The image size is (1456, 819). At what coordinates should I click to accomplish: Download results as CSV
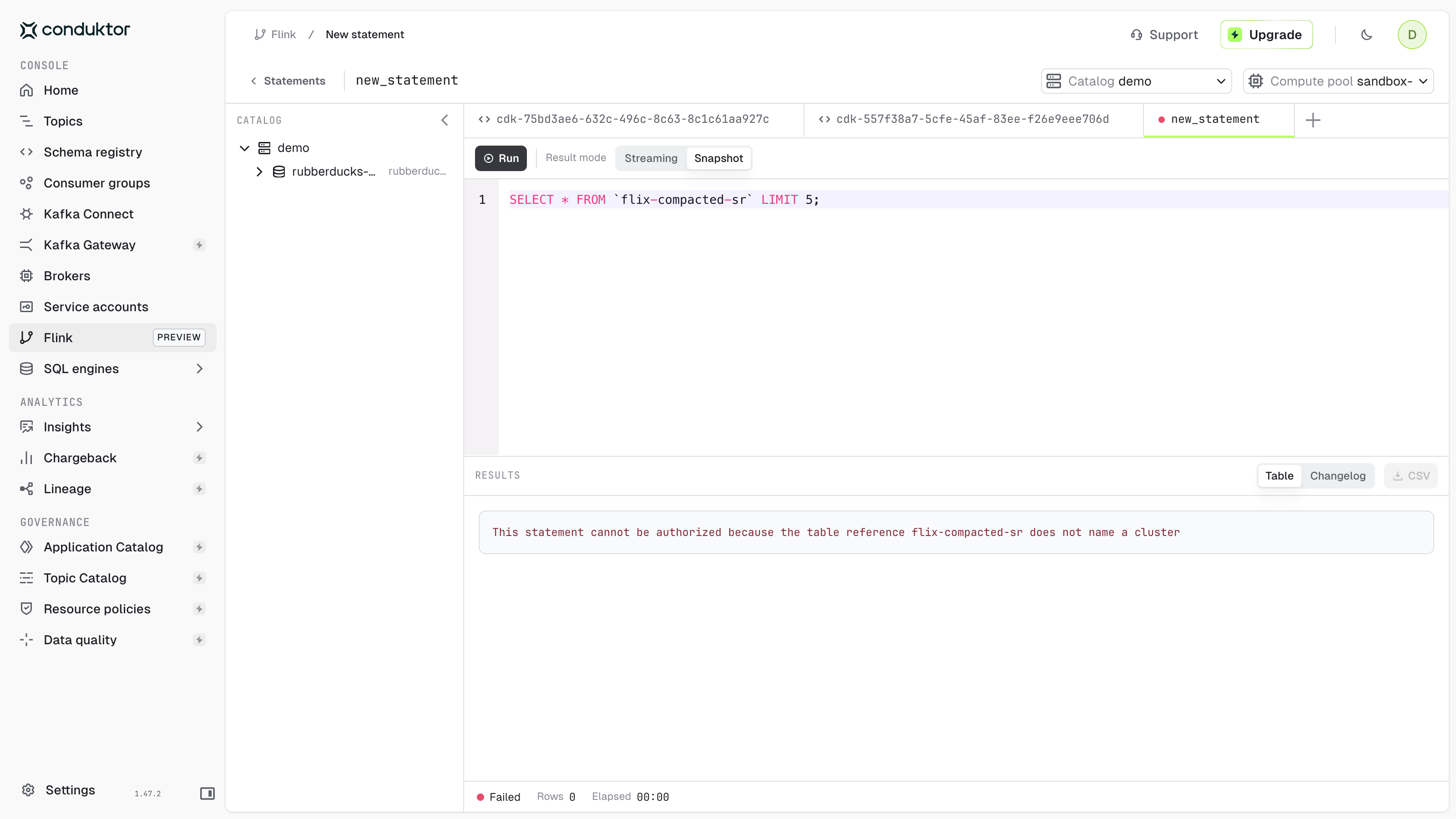pyautogui.click(x=1411, y=476)
